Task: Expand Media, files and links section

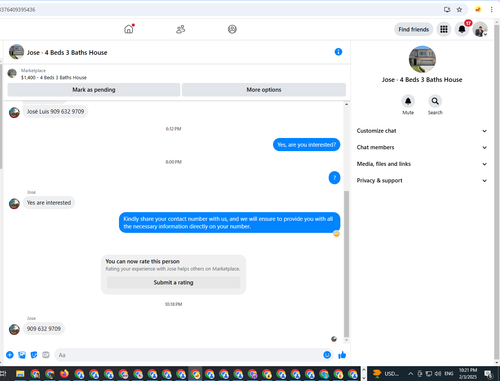Action: (x=422, y=164)
